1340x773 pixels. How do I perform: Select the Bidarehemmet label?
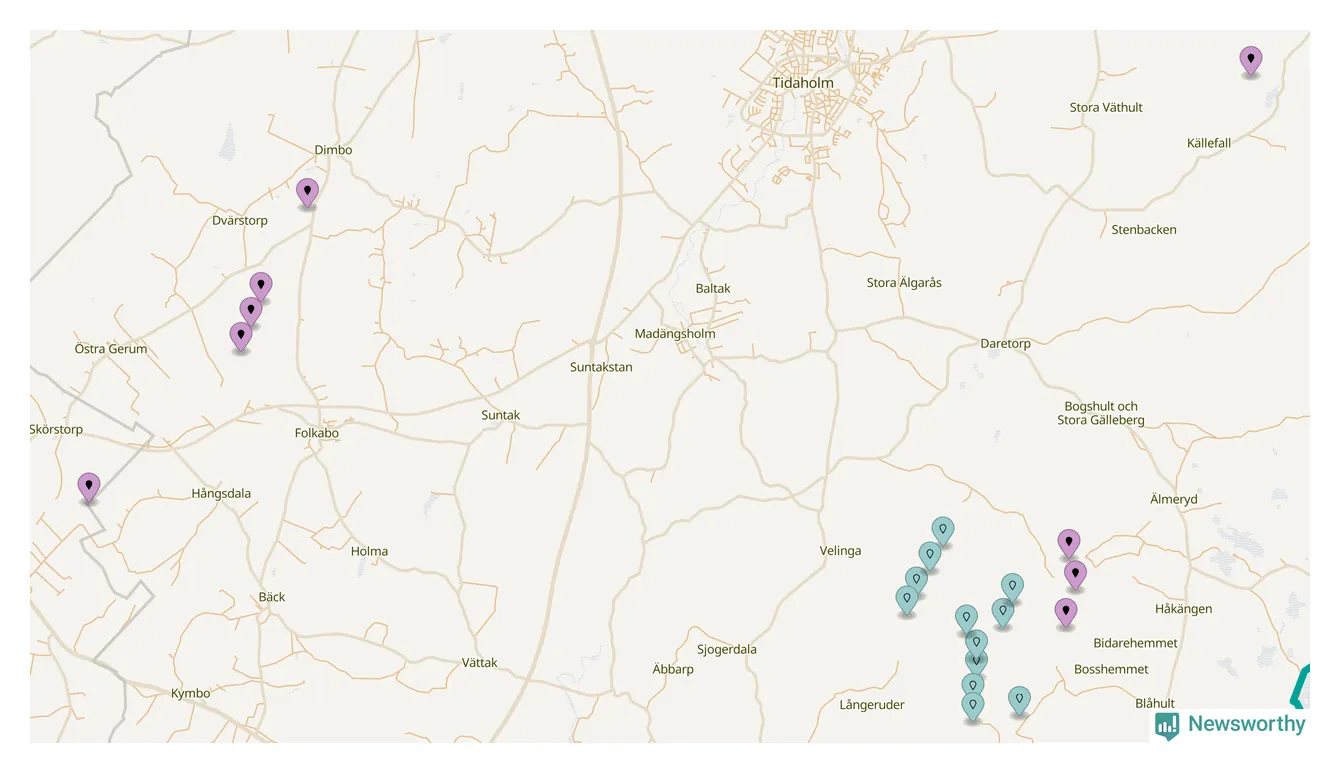1136,644
